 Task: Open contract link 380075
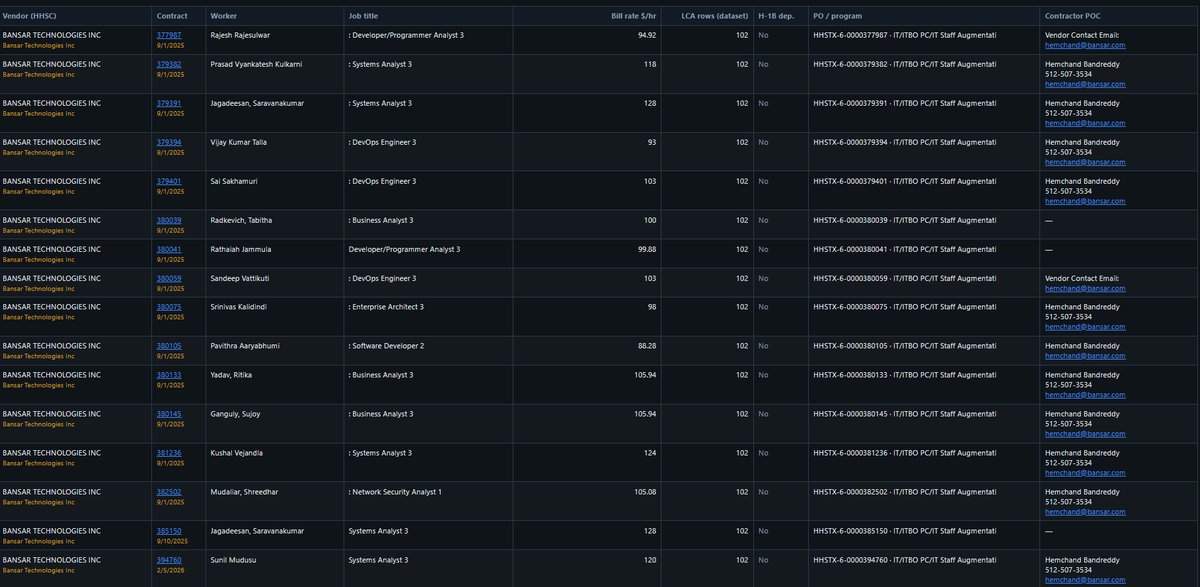point(169,307)
